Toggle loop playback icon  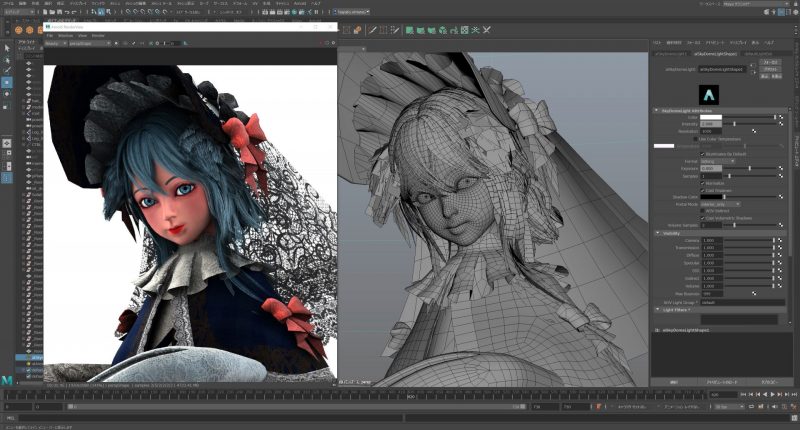coord(752,407)
